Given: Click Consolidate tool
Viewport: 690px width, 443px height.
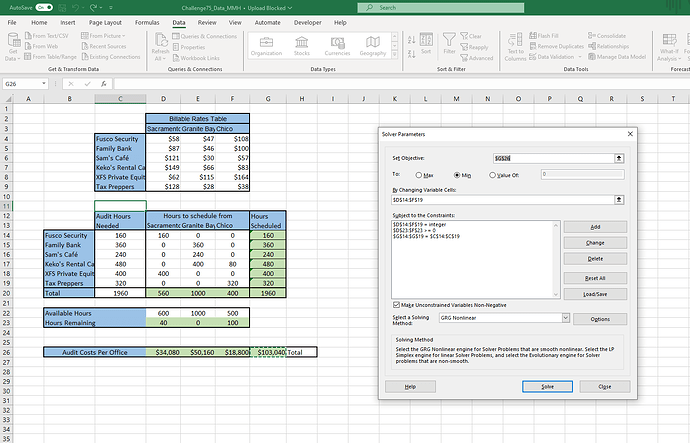Looking at the screenshot, I should tap(607, 36).
